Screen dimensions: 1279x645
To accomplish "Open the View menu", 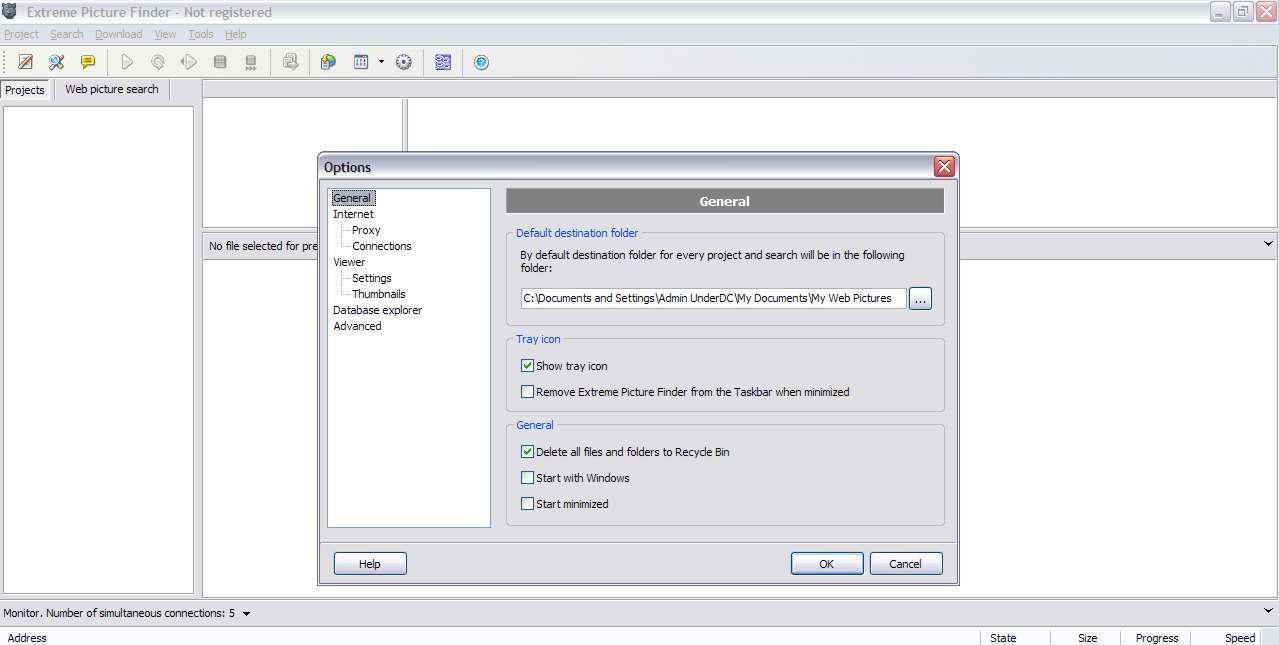I will pos(165,34).
